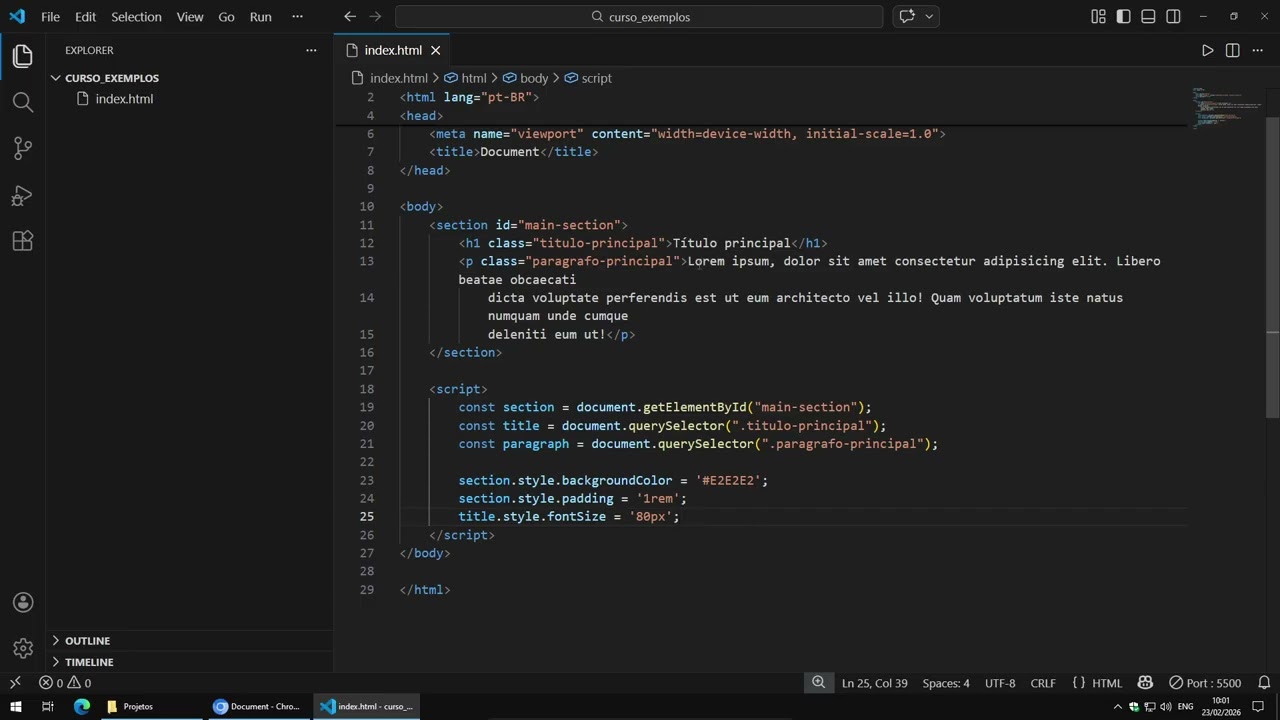Toggle the bottom Panel
Viewport: 1280px width, 720px height.
(x=1148, y=16)
